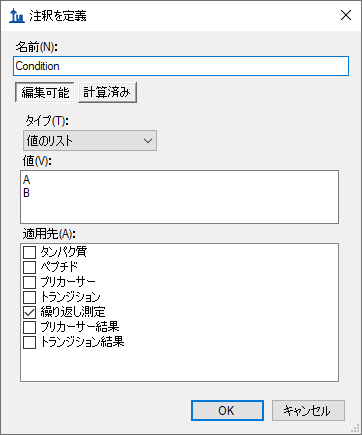Viewport: 362px width, 435px height.
Task: Confirm with the OK button
Action: coord(227,410)
